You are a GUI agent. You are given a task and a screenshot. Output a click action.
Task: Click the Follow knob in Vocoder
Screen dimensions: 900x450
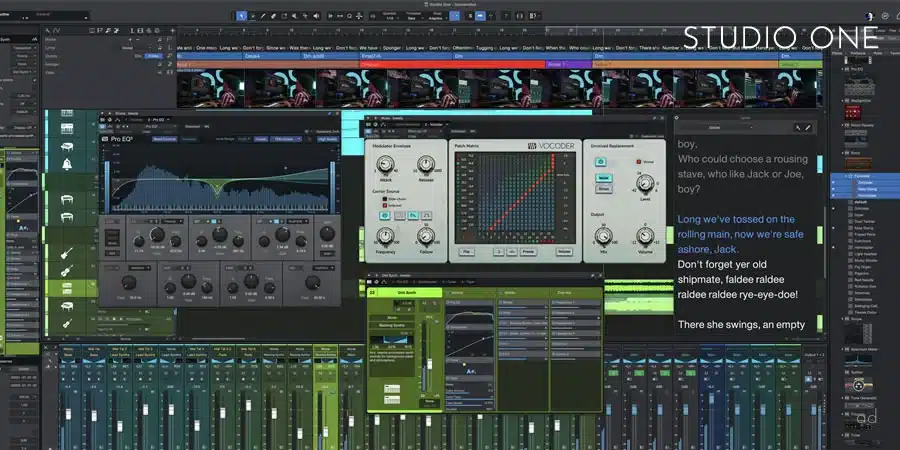point(426,236)
